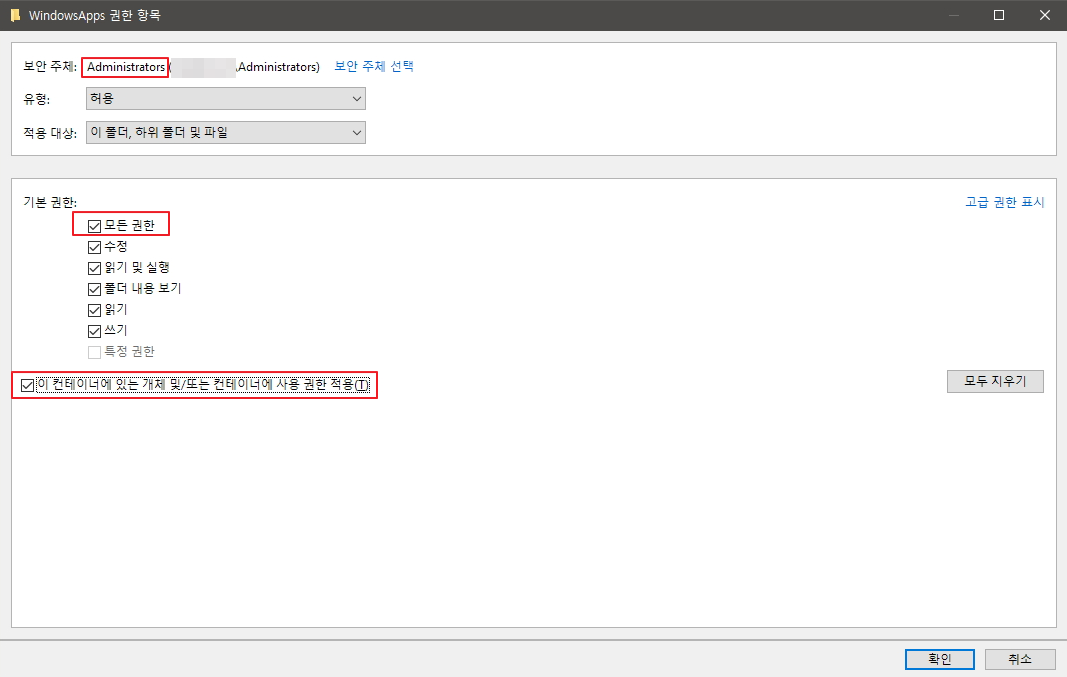Open the 적용 대상 dropdown list
Image resolution: width=1067 pixels, height=677 pixels.
pos(226,133)
